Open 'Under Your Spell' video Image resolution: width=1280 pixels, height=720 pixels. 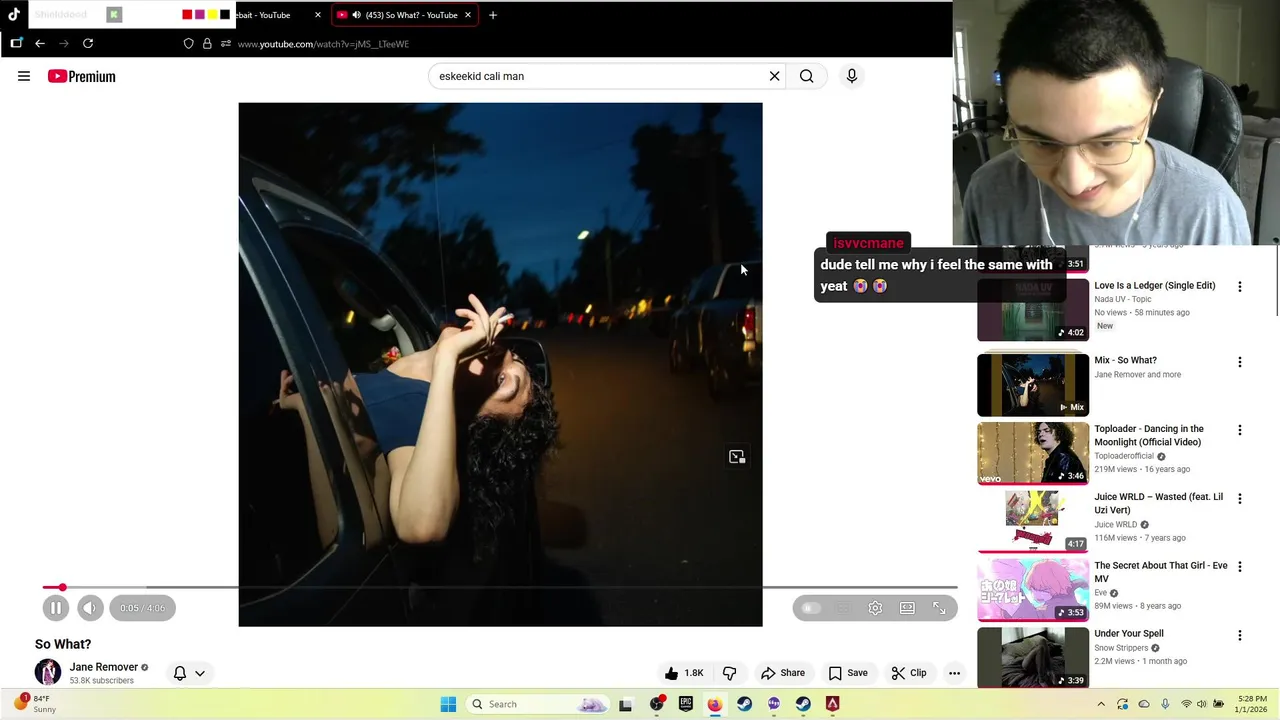pyautogui.click(x=1129, y=634)
